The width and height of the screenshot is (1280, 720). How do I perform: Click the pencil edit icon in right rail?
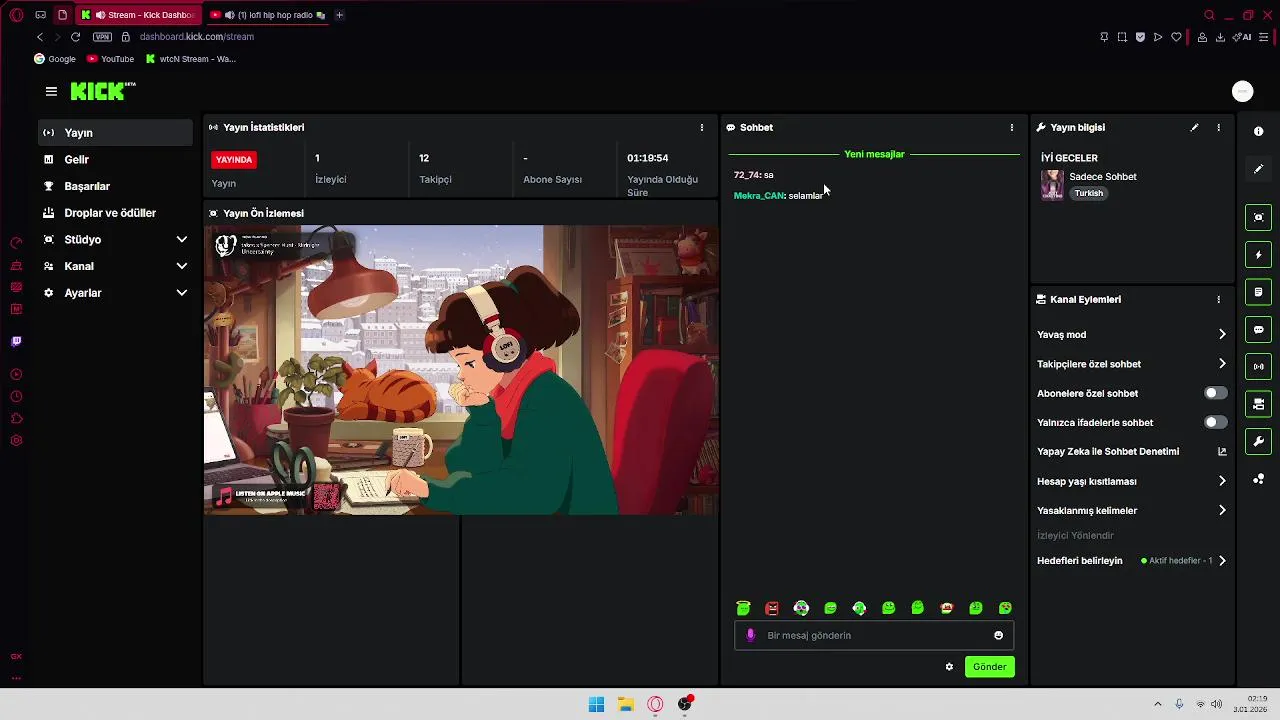pos(1258,169)
